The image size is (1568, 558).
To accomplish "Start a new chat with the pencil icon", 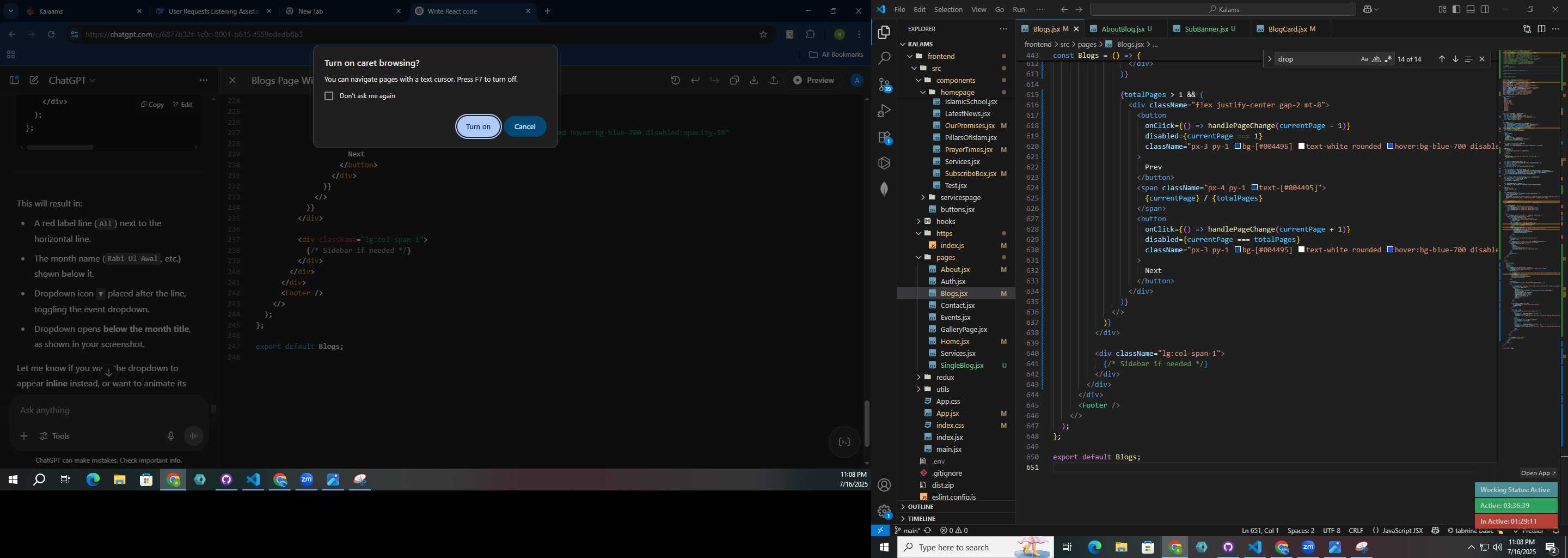I will coord(34,80).
